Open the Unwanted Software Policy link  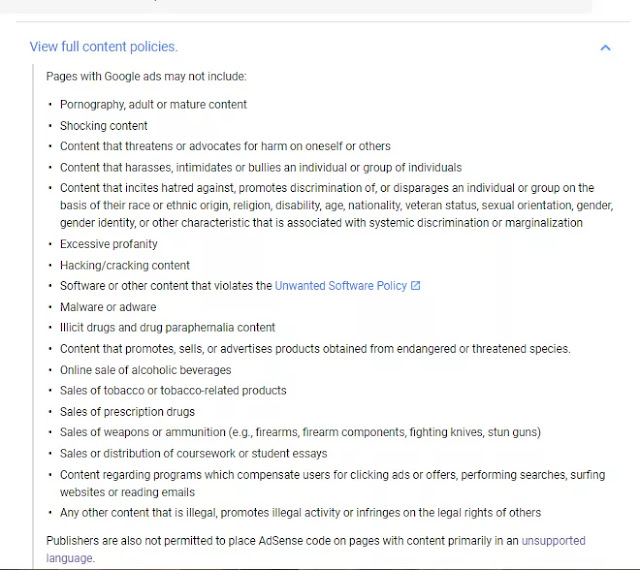[341, 286]
